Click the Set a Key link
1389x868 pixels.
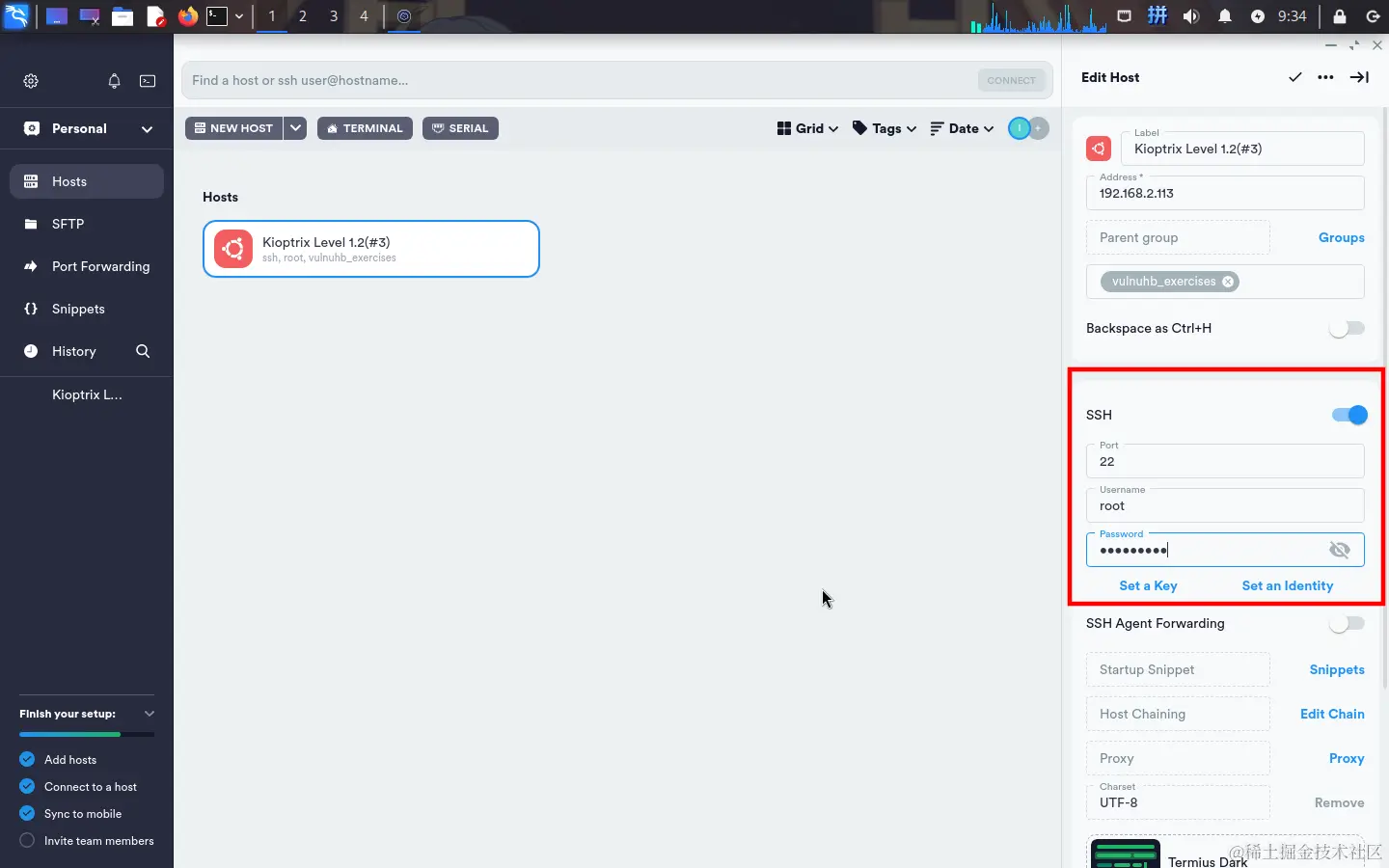[1148, 585]
